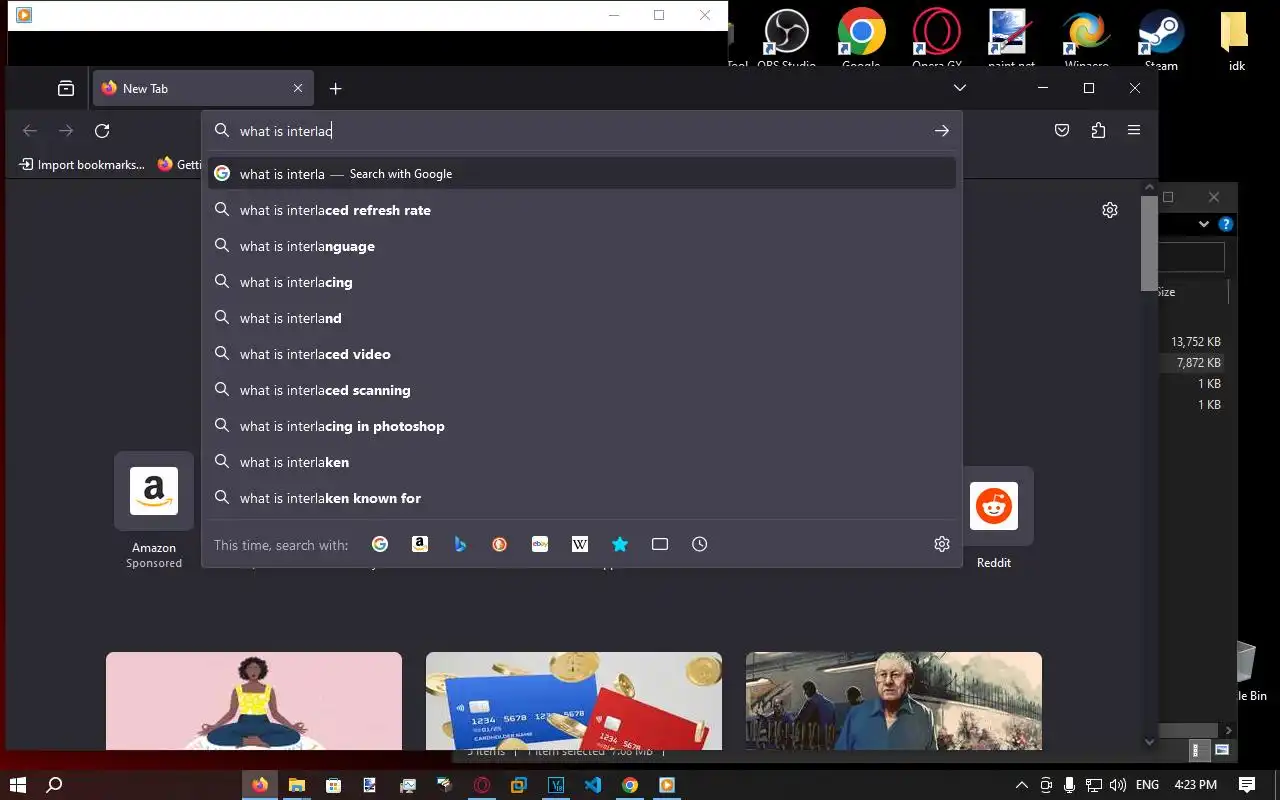Open the Action Center notifications icon
This screenshot has height=800, width=1280.
click(1247, 785)
